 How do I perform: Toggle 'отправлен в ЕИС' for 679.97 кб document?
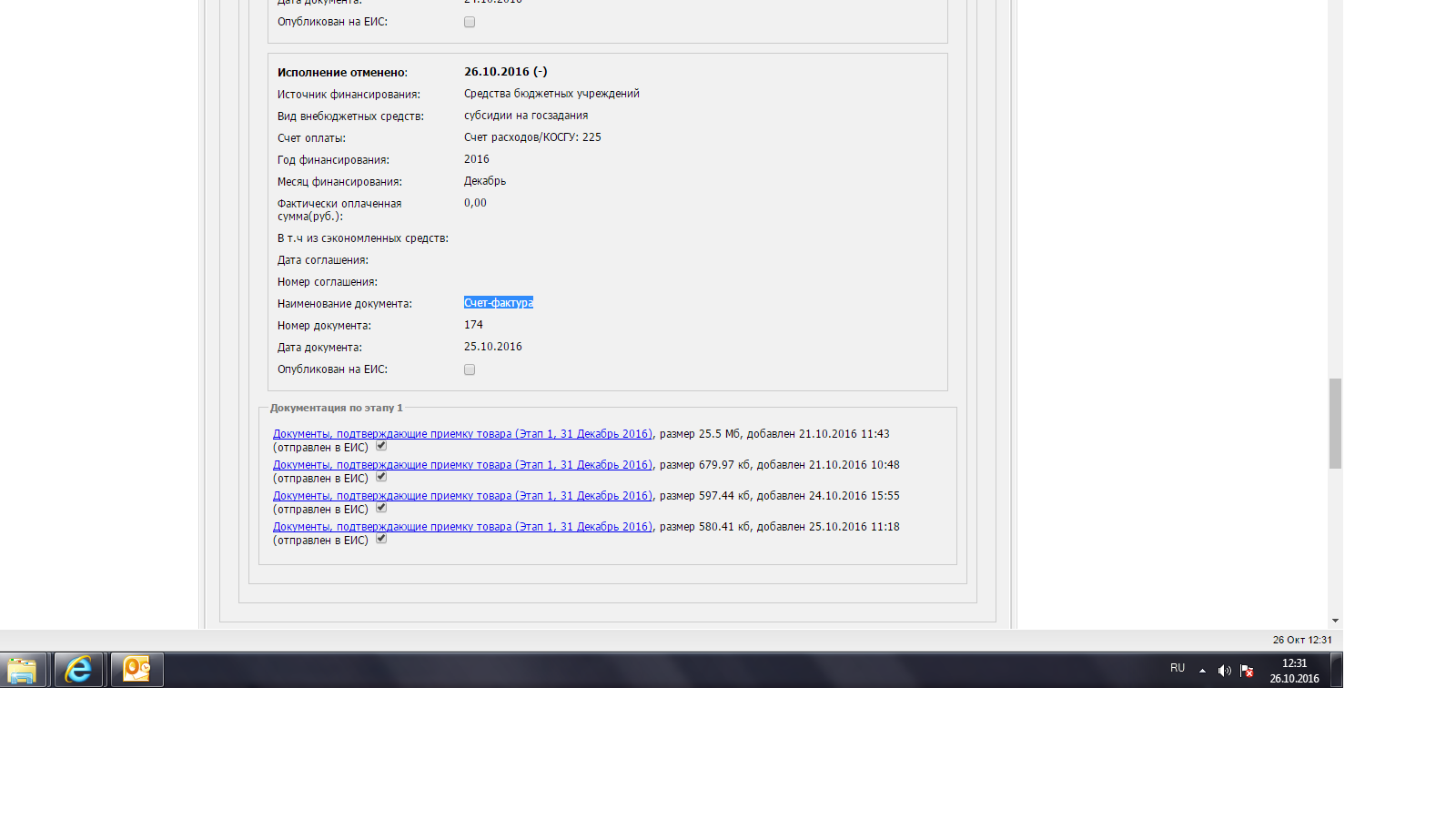(x=381, y=477)
